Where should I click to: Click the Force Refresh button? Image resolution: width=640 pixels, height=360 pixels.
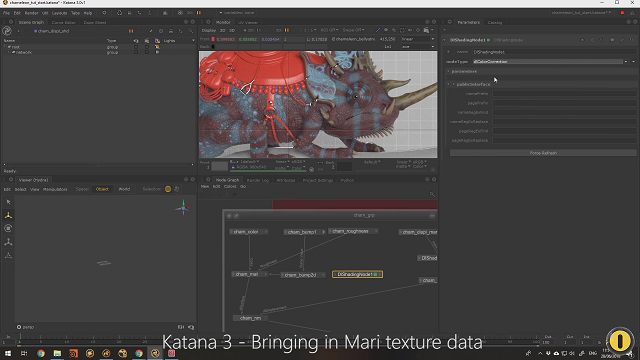(543, 153)
